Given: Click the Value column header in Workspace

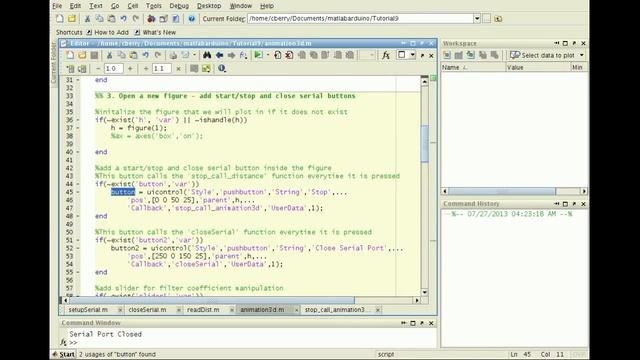Looking at the screenshot, I should [538, 67].
